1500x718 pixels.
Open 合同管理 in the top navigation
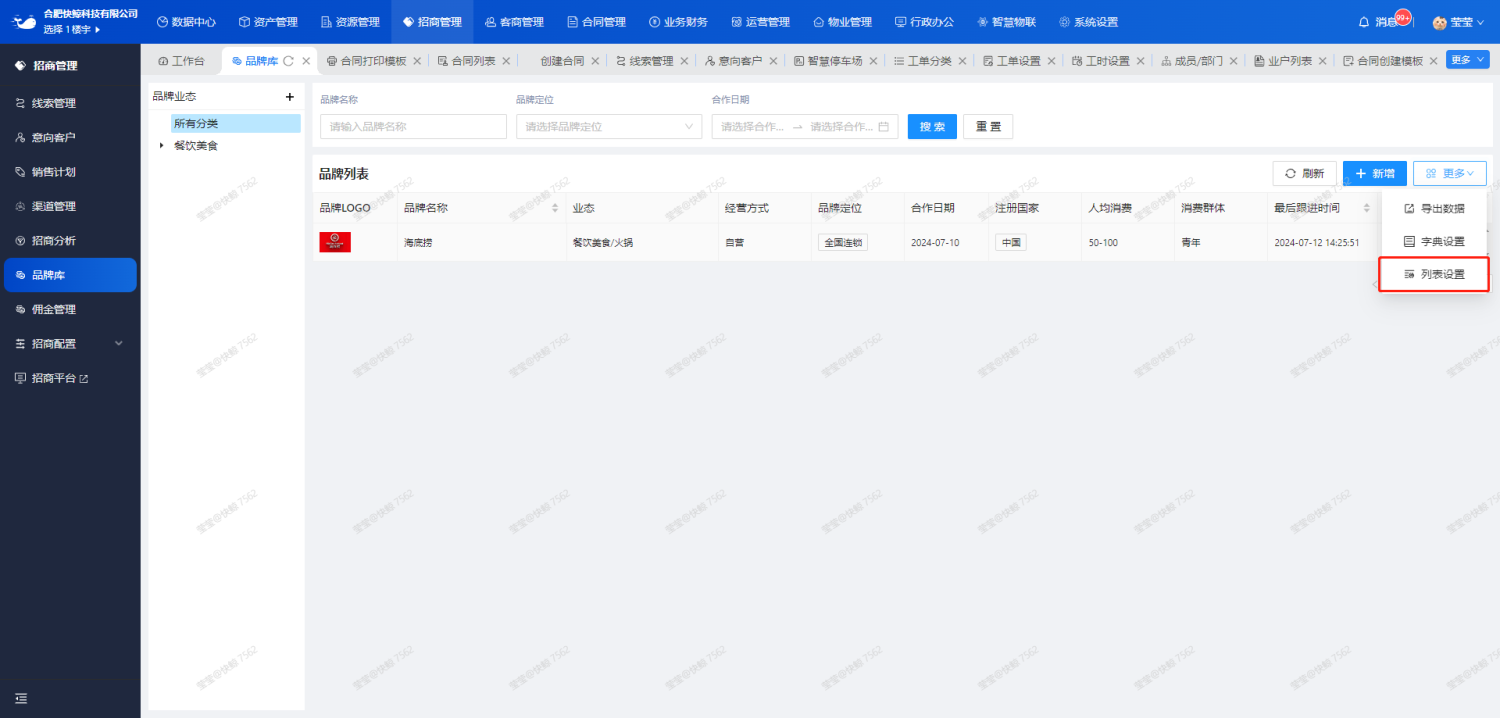596,22
